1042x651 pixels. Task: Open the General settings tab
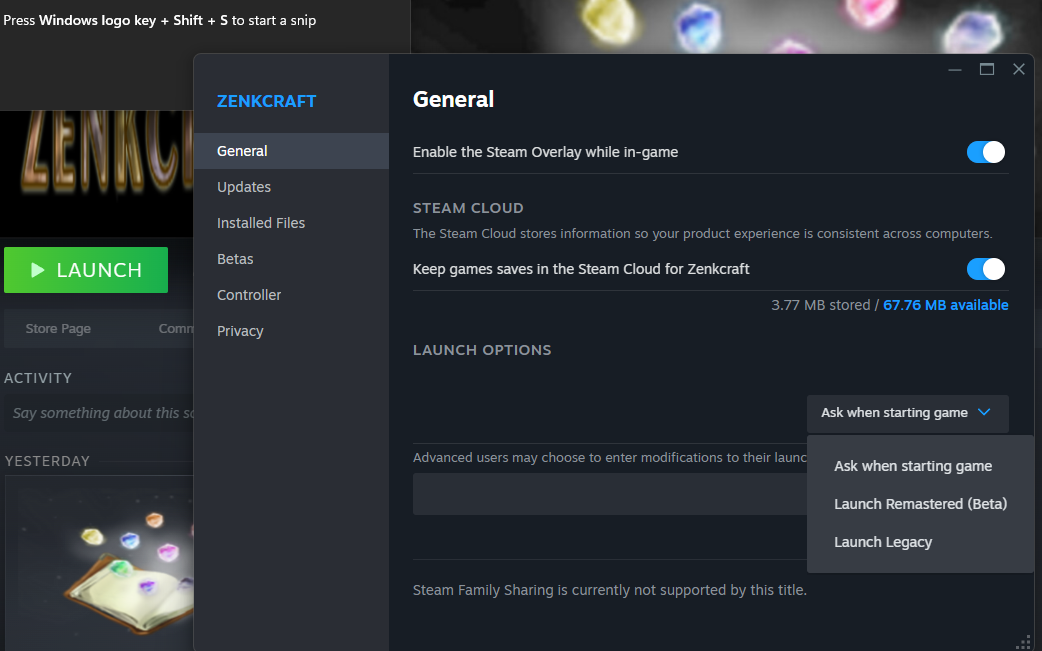coord(291,151)
